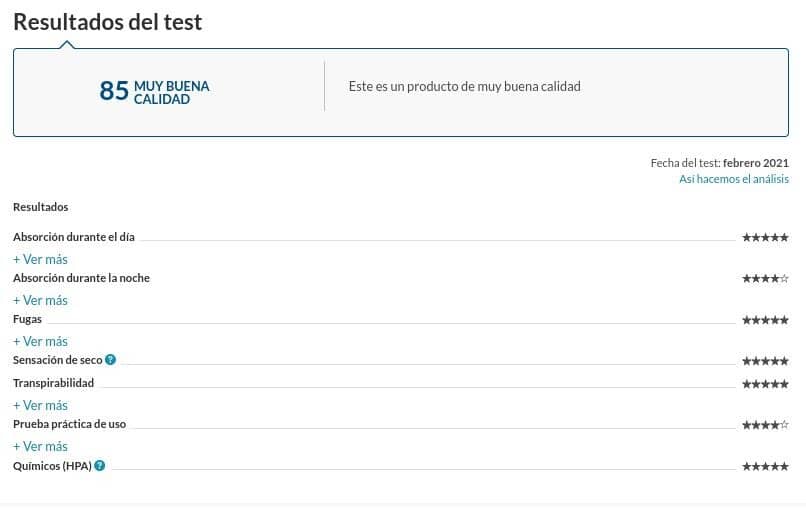
Task: Click the Transpirabilidad star rating
Action: coord(765,384)
